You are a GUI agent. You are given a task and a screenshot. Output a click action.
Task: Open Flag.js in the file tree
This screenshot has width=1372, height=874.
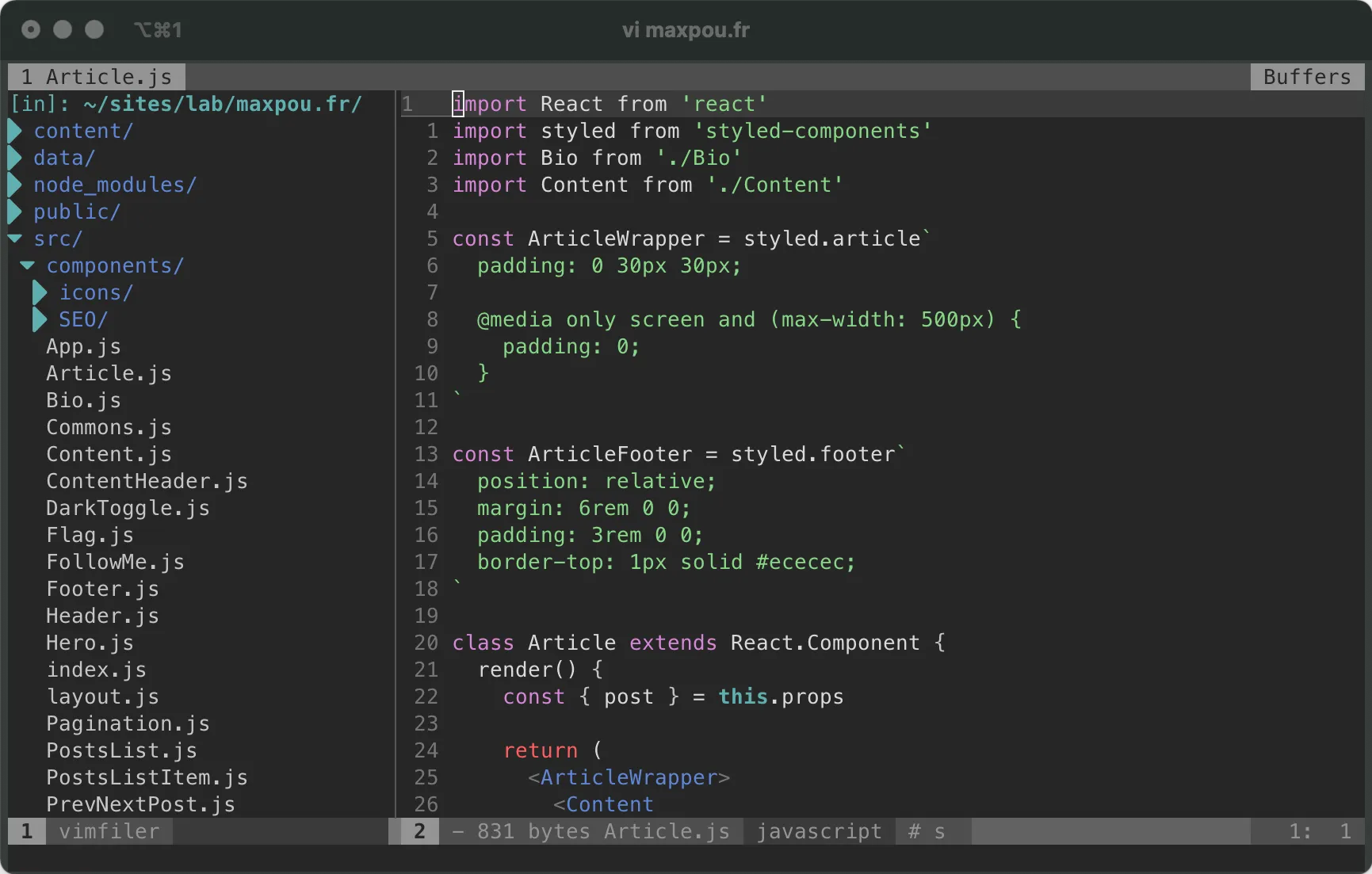[90, 535]
